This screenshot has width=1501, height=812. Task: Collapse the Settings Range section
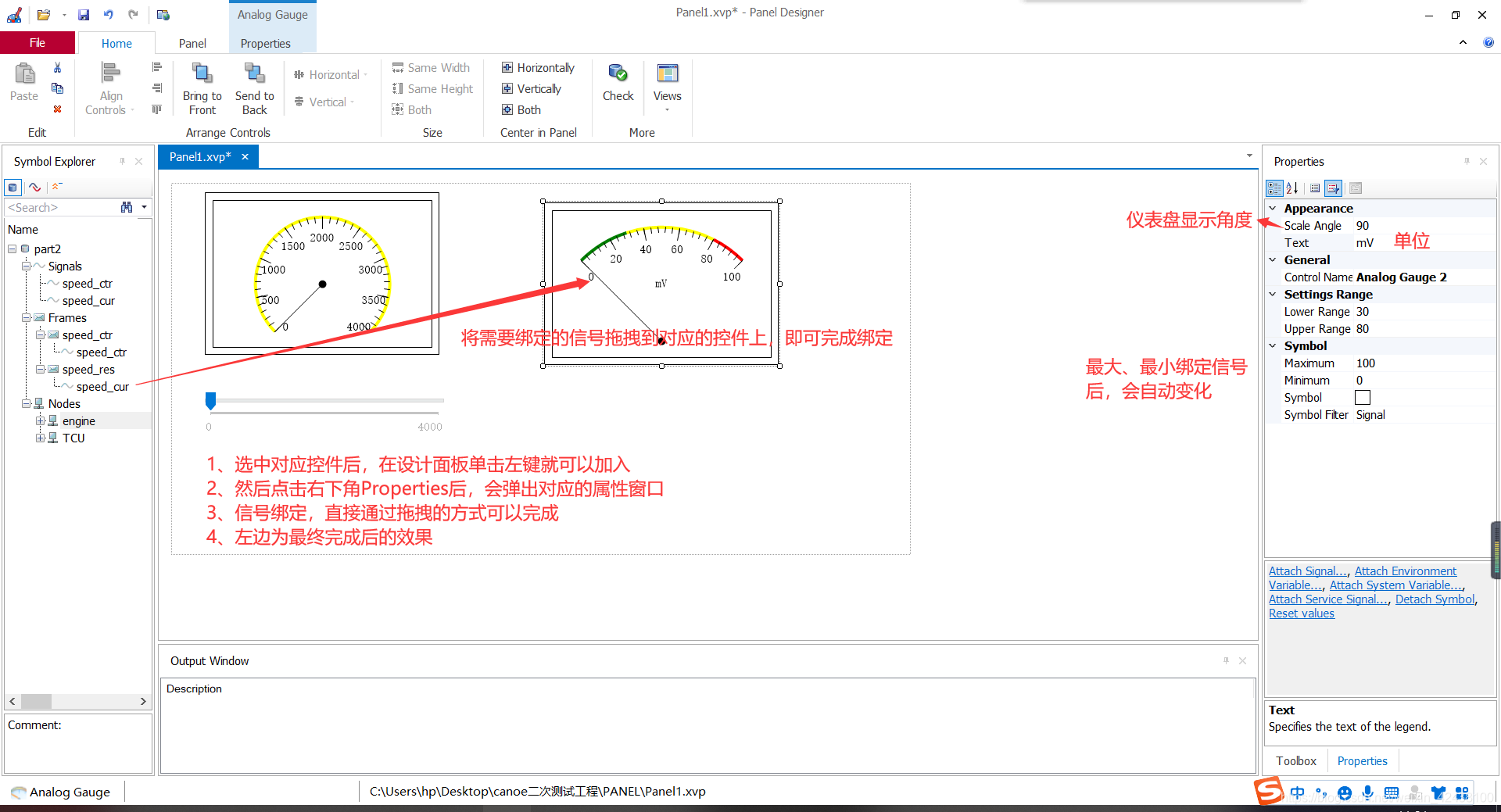1273,295
